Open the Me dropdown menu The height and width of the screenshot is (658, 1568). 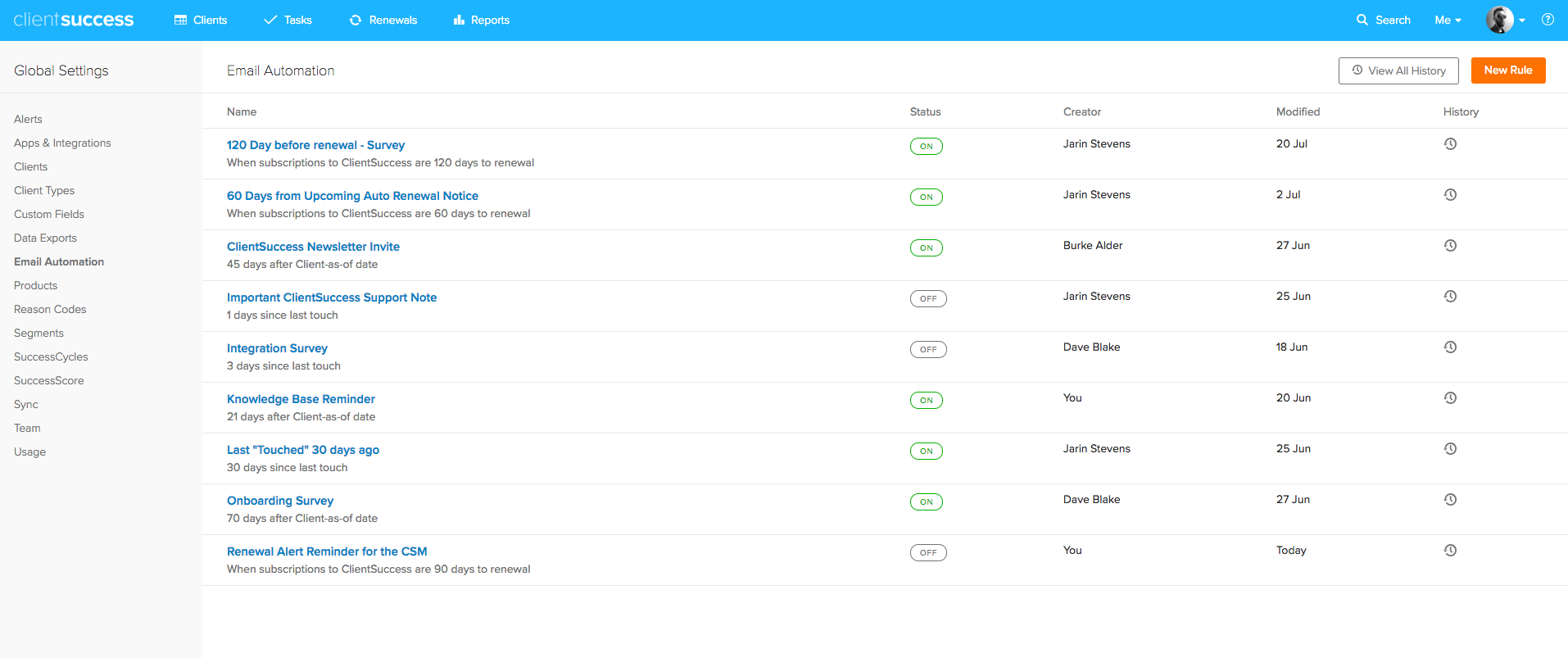(x=1448, y=20)
